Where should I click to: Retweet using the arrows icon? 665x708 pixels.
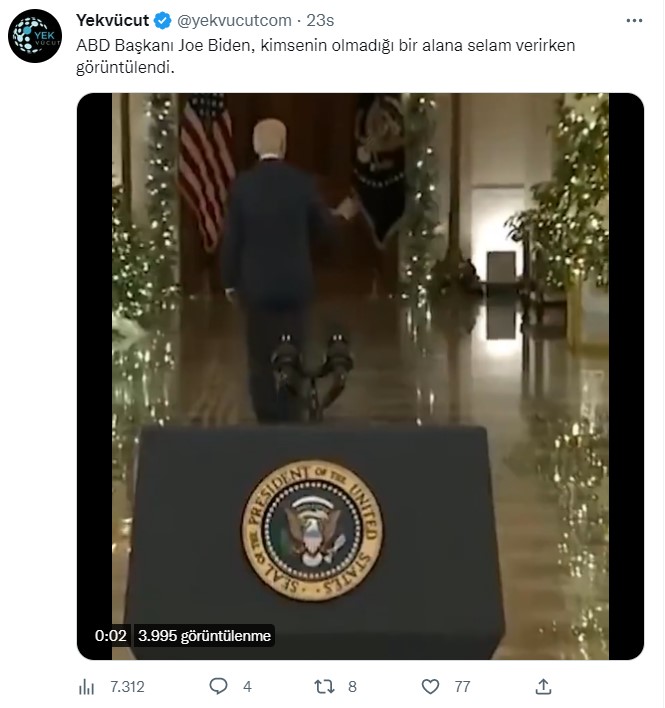coord(325,687)
